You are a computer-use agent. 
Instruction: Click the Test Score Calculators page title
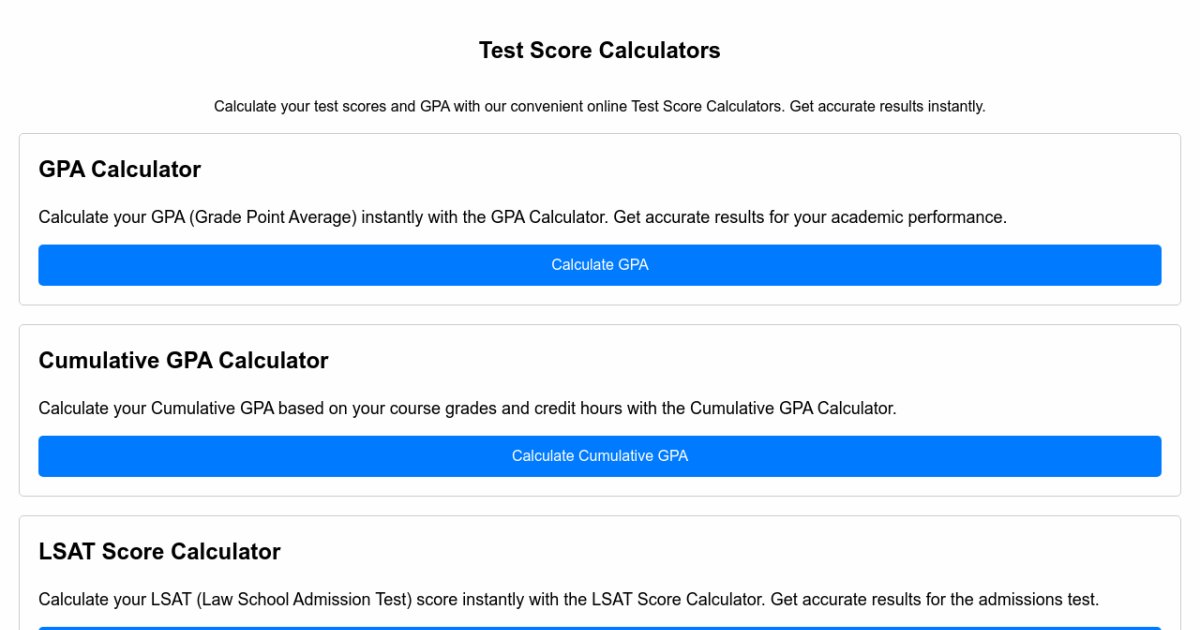click(x=600, y=51)
